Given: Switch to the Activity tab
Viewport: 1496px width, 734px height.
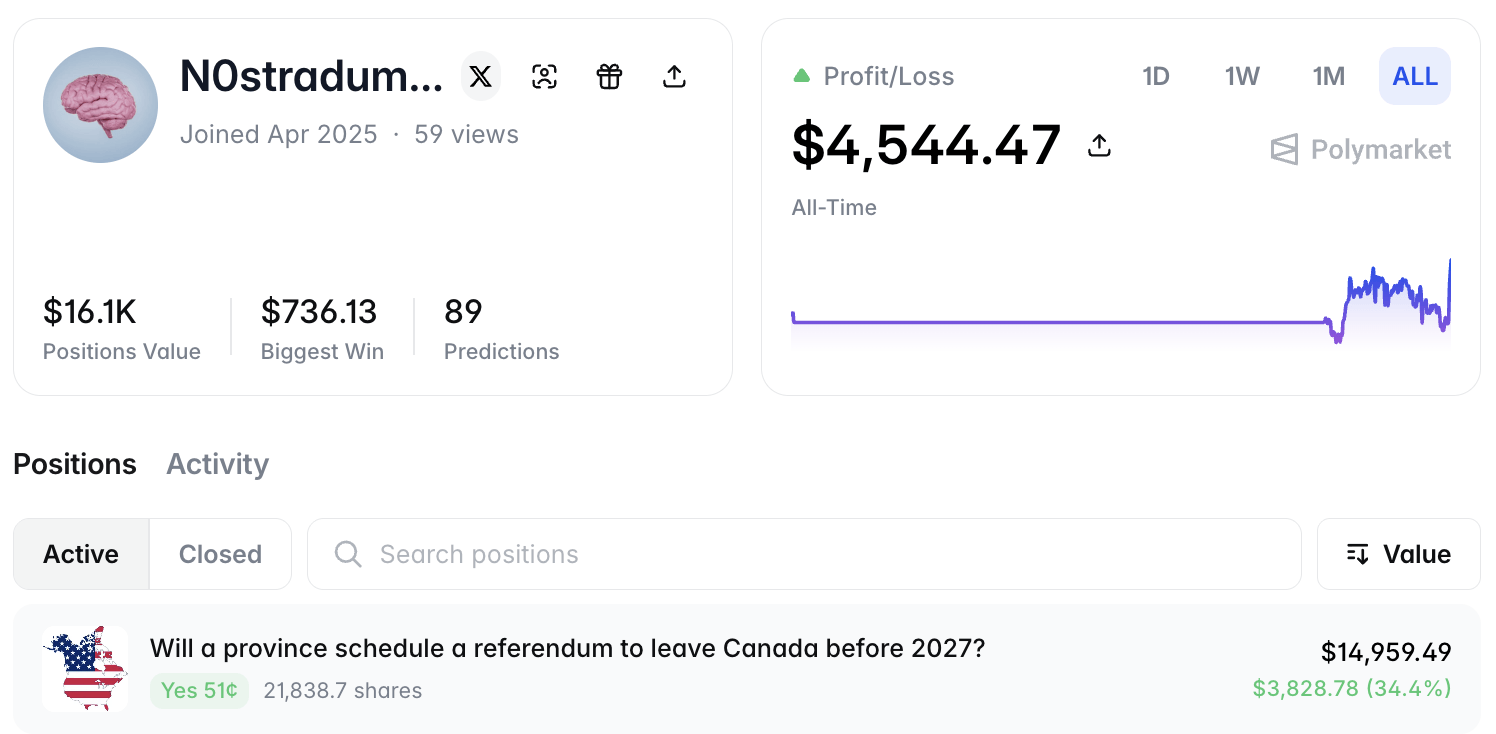Looking at the screenshot, I should coord(217,464).
